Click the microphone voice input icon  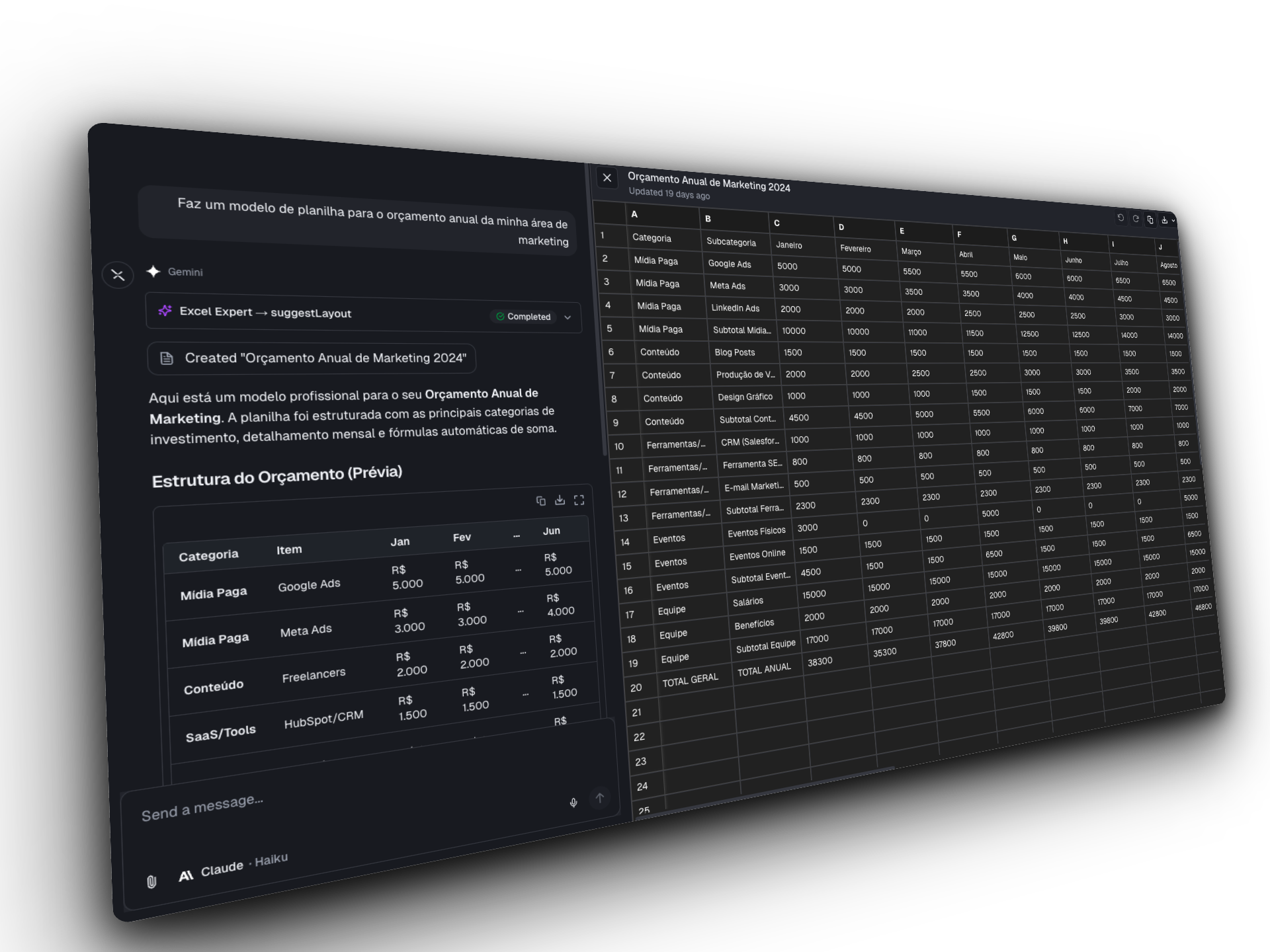click(573, 803)
